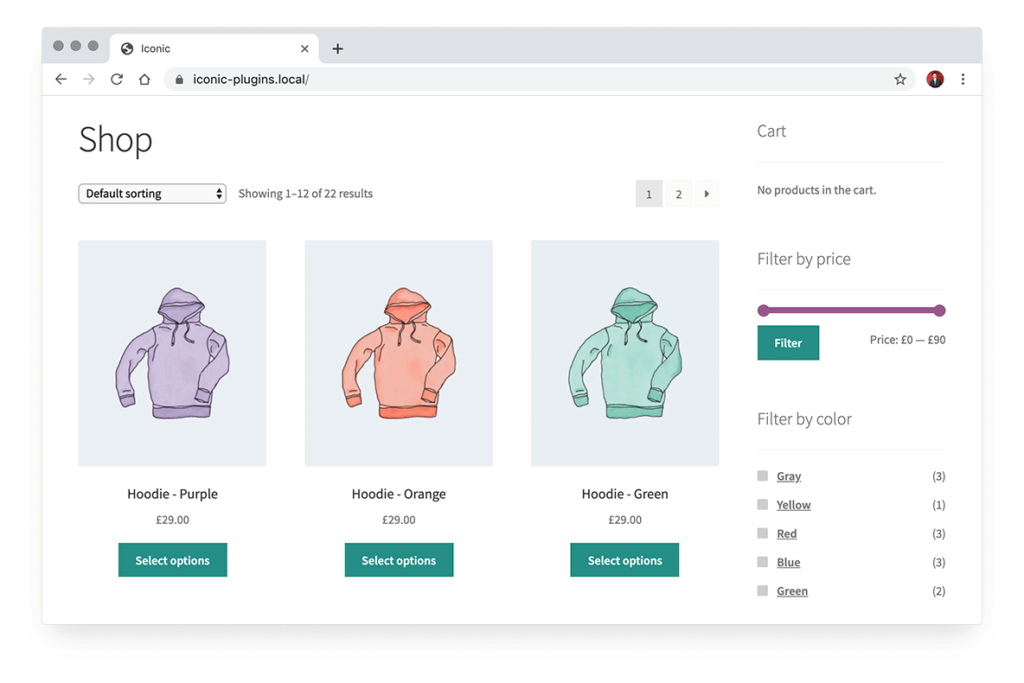Select options for Hoodie - Orange

[399, 560]
